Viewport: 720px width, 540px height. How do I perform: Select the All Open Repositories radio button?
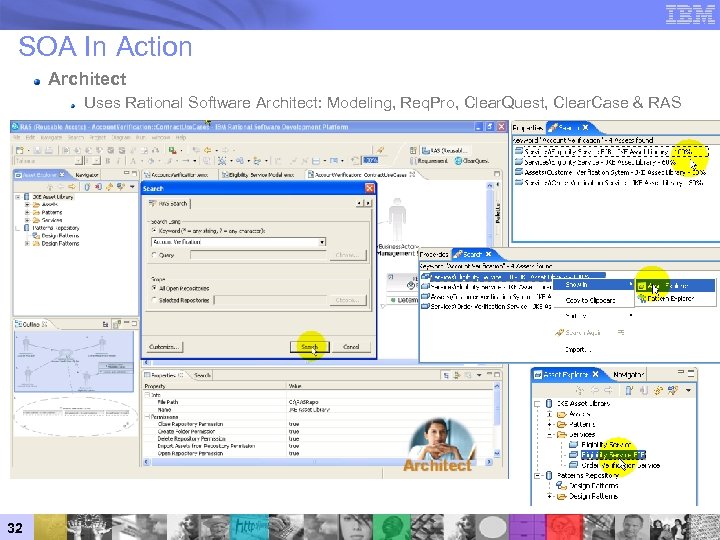coord(154,288)
